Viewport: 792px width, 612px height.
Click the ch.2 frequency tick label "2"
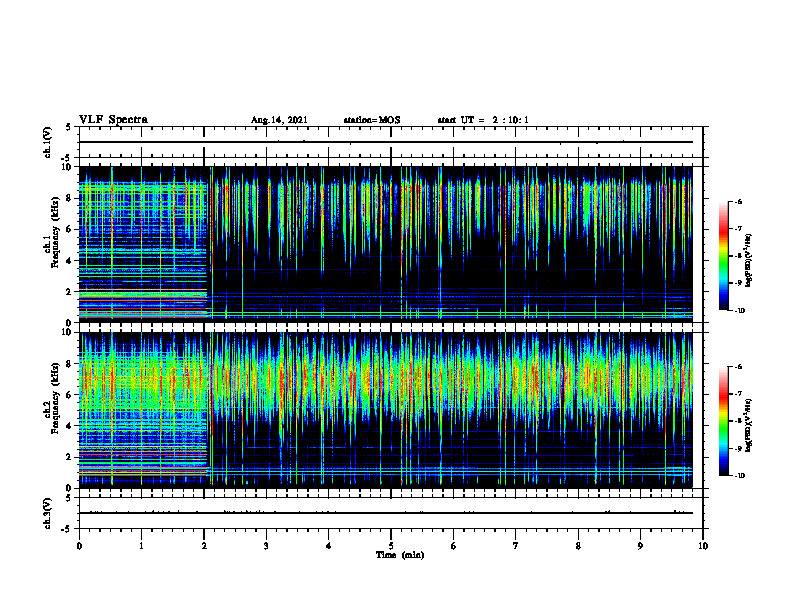pyautogui.click(x=70, y=457)
